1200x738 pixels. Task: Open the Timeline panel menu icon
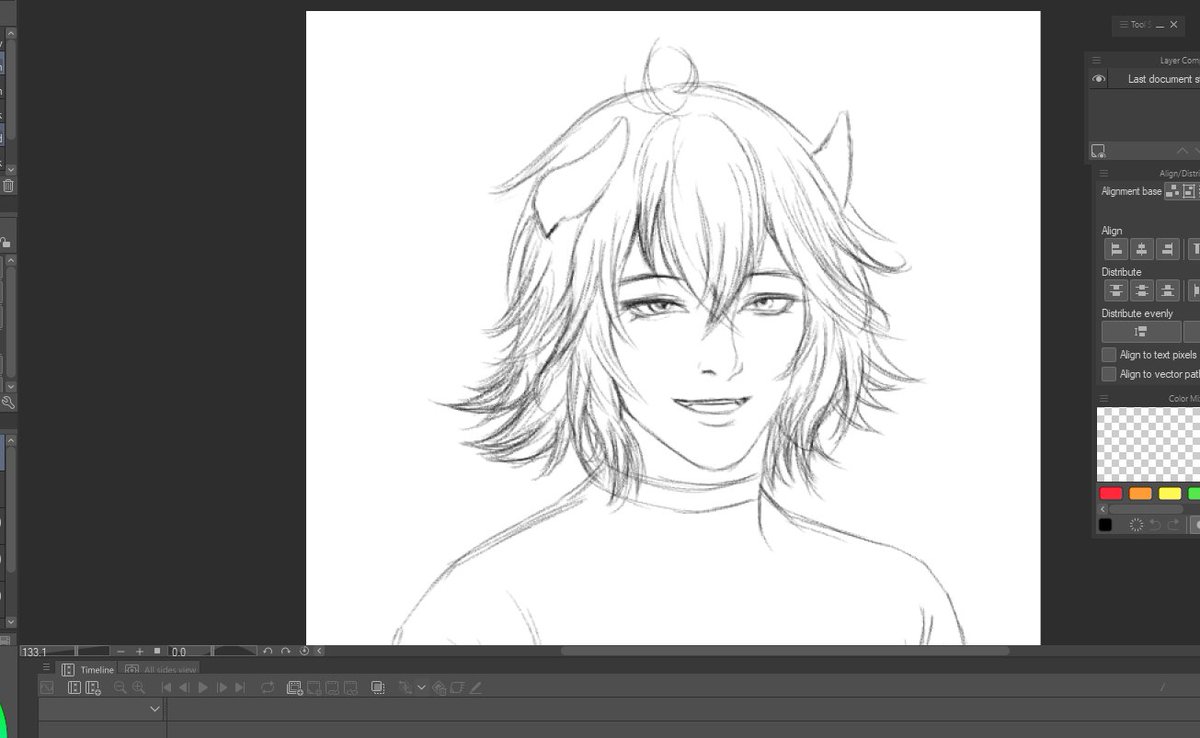[46, 667]
